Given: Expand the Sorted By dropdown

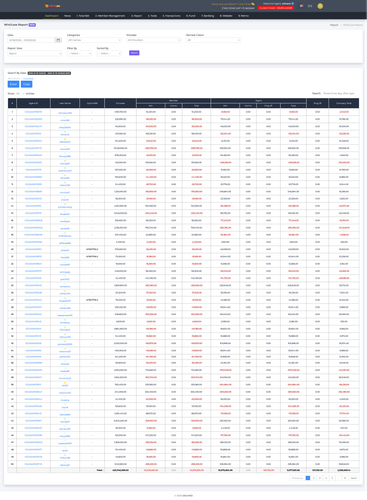Looking at the screenshot, I should point(109,53).
